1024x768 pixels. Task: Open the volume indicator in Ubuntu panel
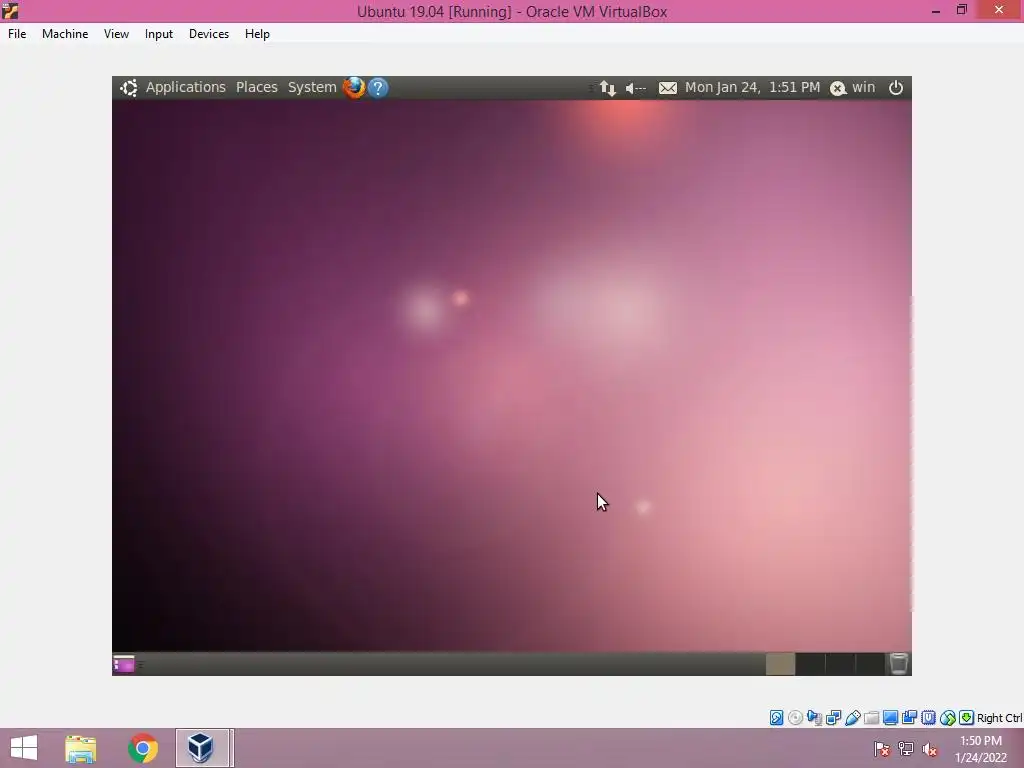635,88
